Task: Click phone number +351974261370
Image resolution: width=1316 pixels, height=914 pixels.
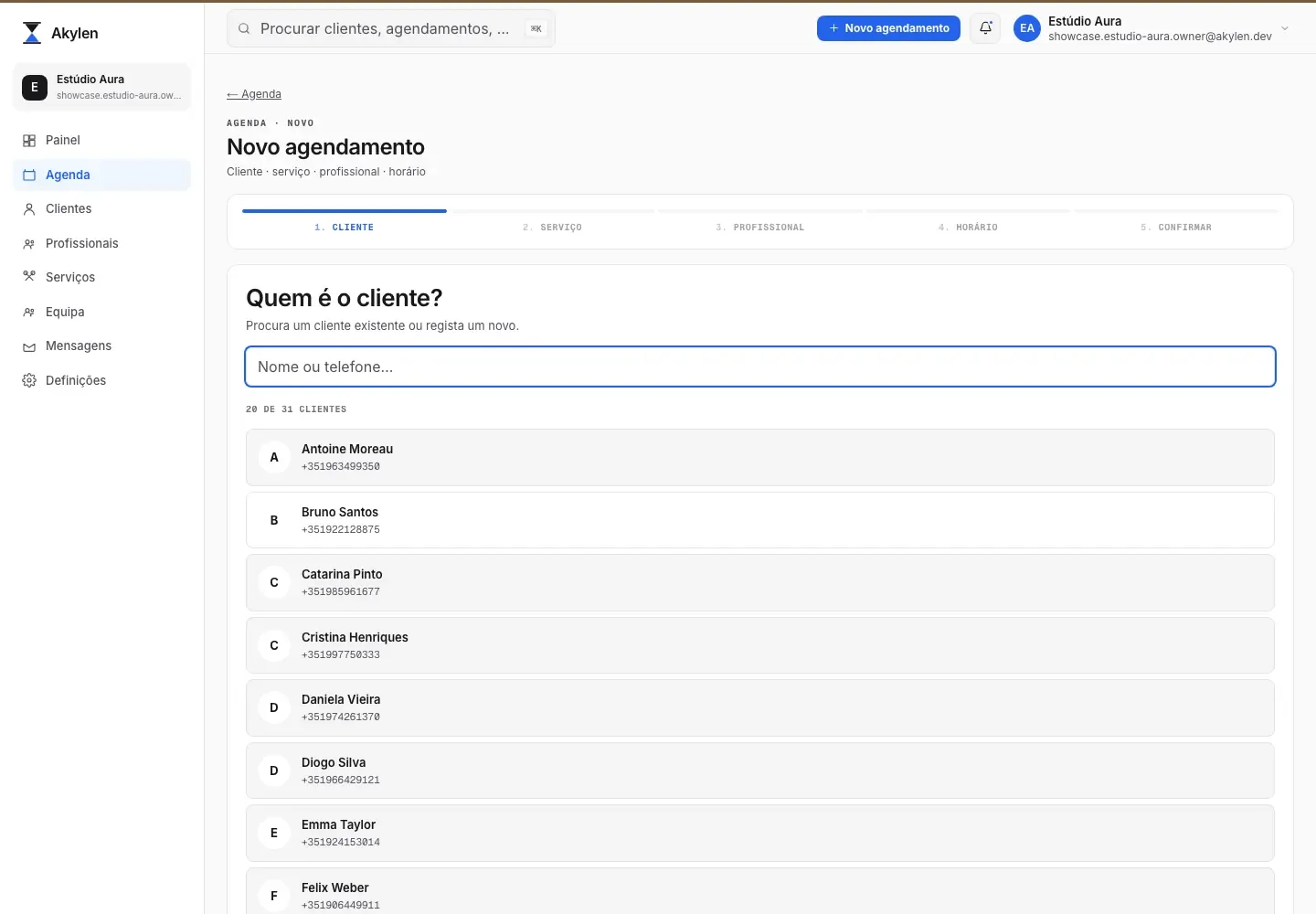Action: pos(341,717)
